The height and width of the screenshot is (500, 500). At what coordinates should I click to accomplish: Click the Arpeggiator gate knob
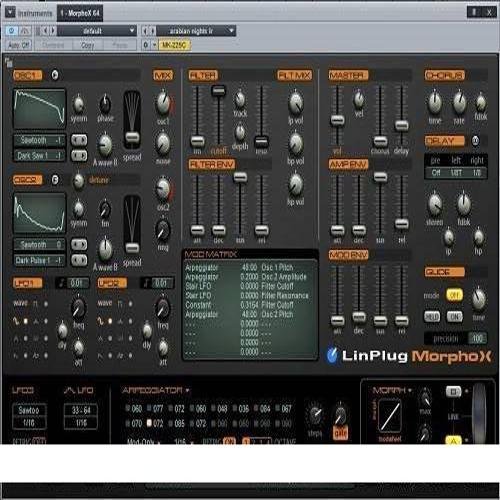(340, 415)
